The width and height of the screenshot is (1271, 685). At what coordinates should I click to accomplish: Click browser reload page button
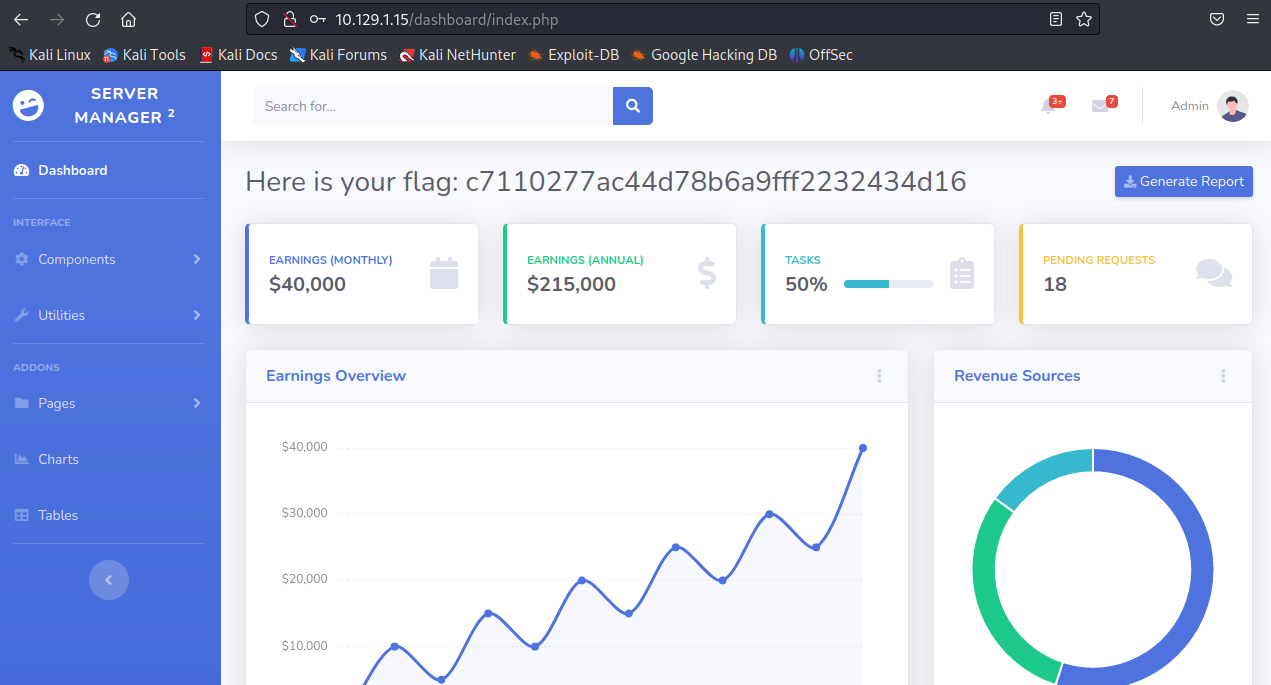pyautogui.click(x=93, y=19)
